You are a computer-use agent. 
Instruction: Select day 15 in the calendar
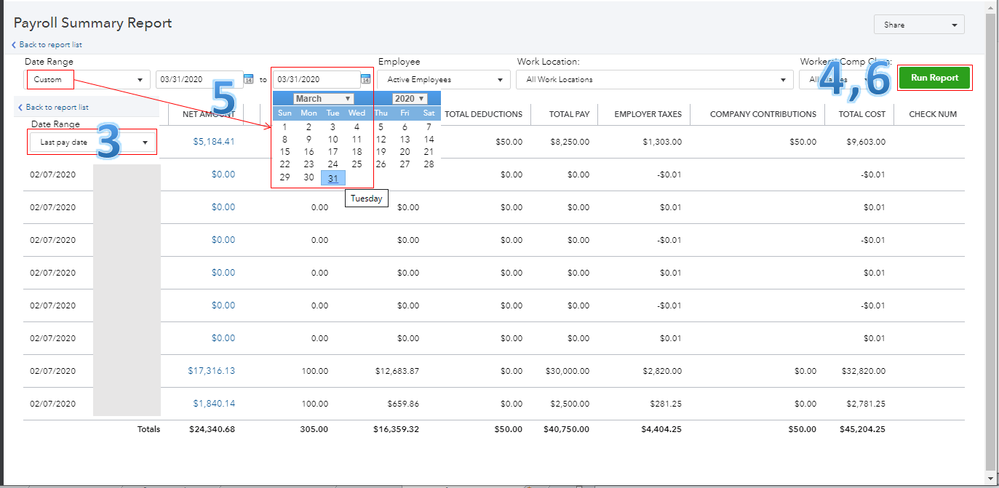pos(285,152)
